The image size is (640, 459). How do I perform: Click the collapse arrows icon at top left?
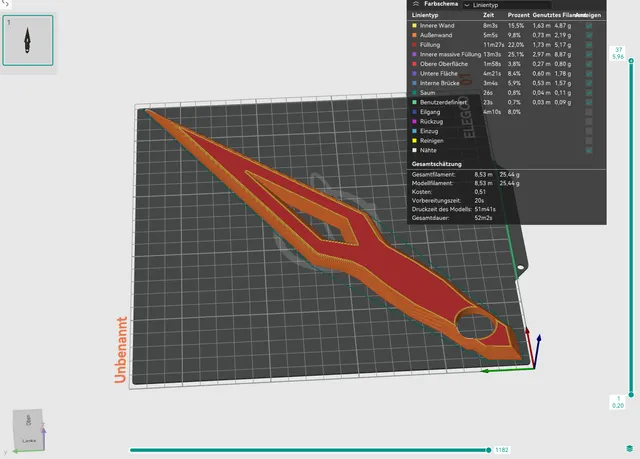coord(6,4)
